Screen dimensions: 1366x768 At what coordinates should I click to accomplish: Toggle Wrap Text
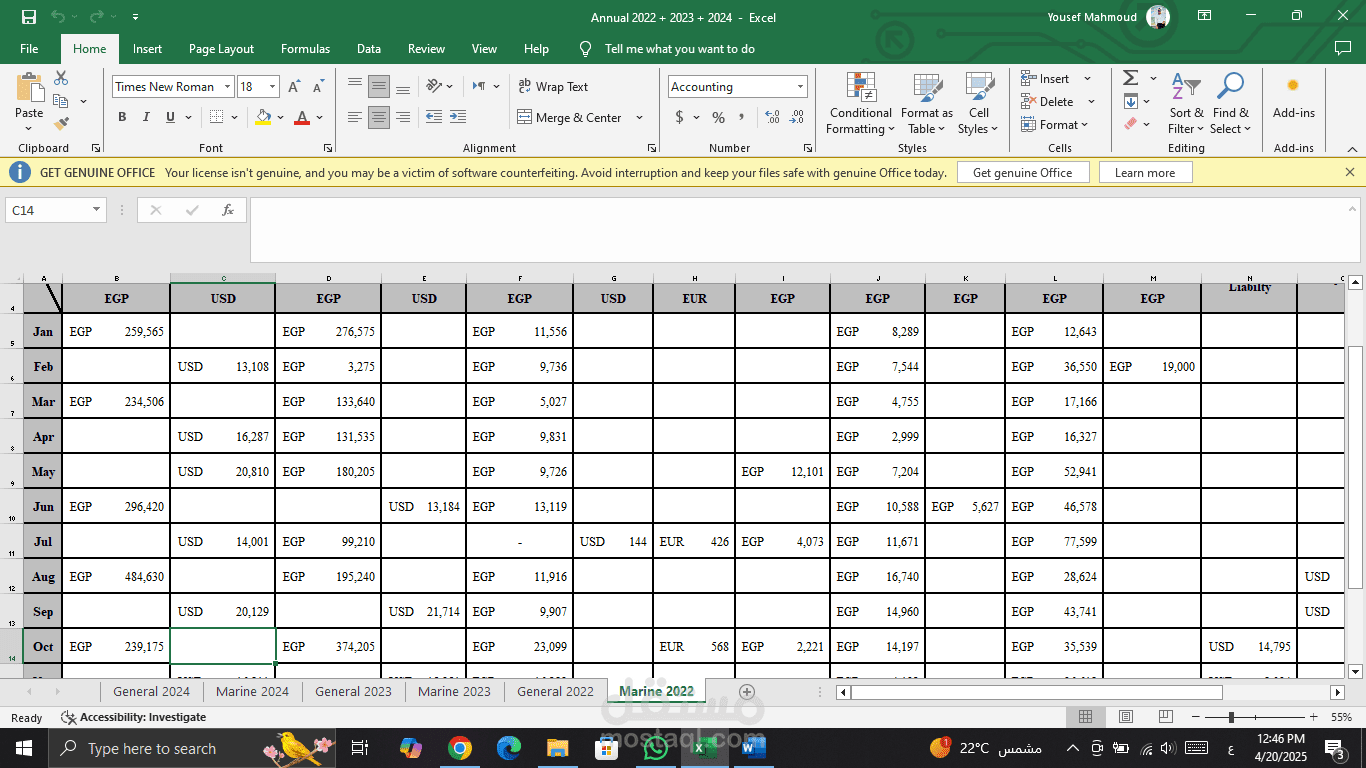[x=553, y=87]
